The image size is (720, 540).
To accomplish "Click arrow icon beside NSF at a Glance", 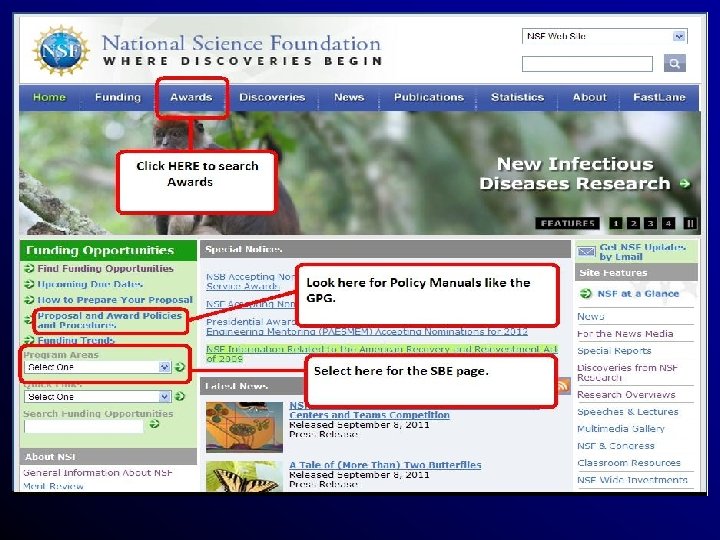I will point(585,294).
